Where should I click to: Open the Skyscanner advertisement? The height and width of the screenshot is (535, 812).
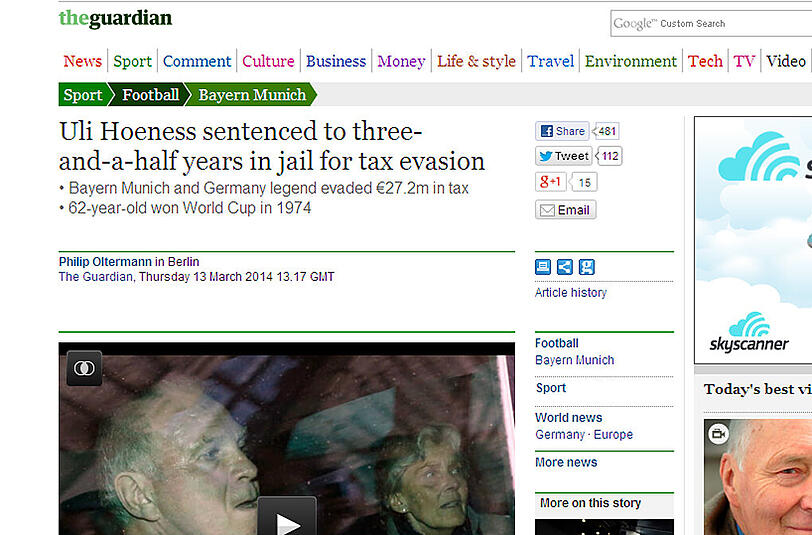coord(753,240)
